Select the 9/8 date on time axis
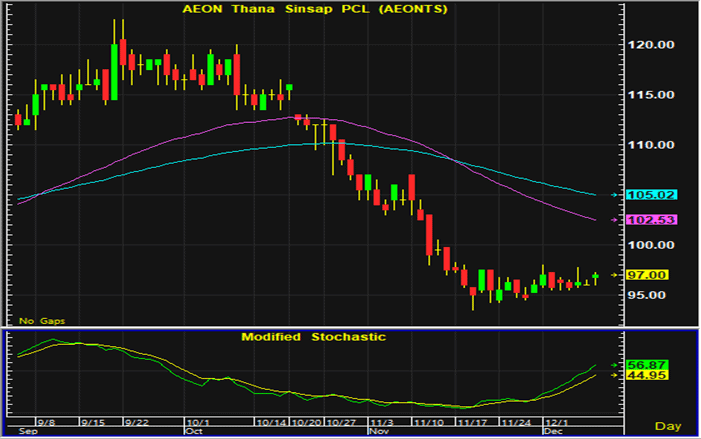The height and width of the screenshot is (439, 701). click(x=46, y=421)
